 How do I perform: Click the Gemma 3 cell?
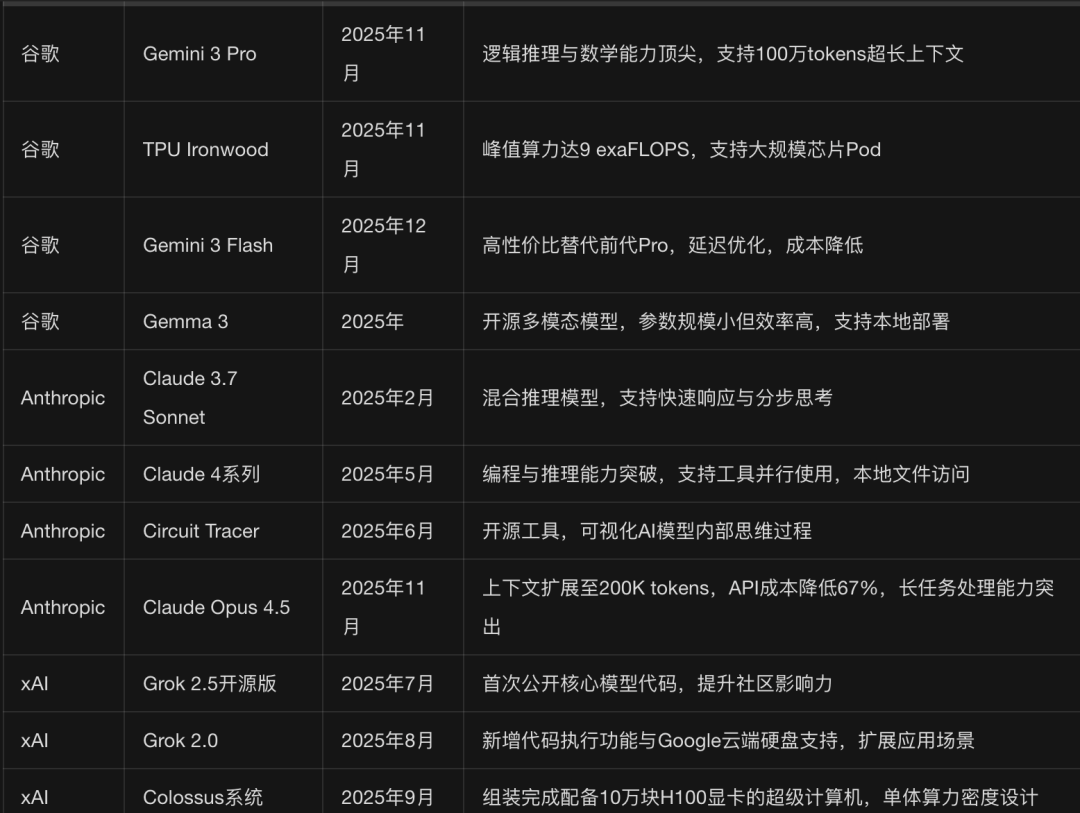tap(184, 321)
